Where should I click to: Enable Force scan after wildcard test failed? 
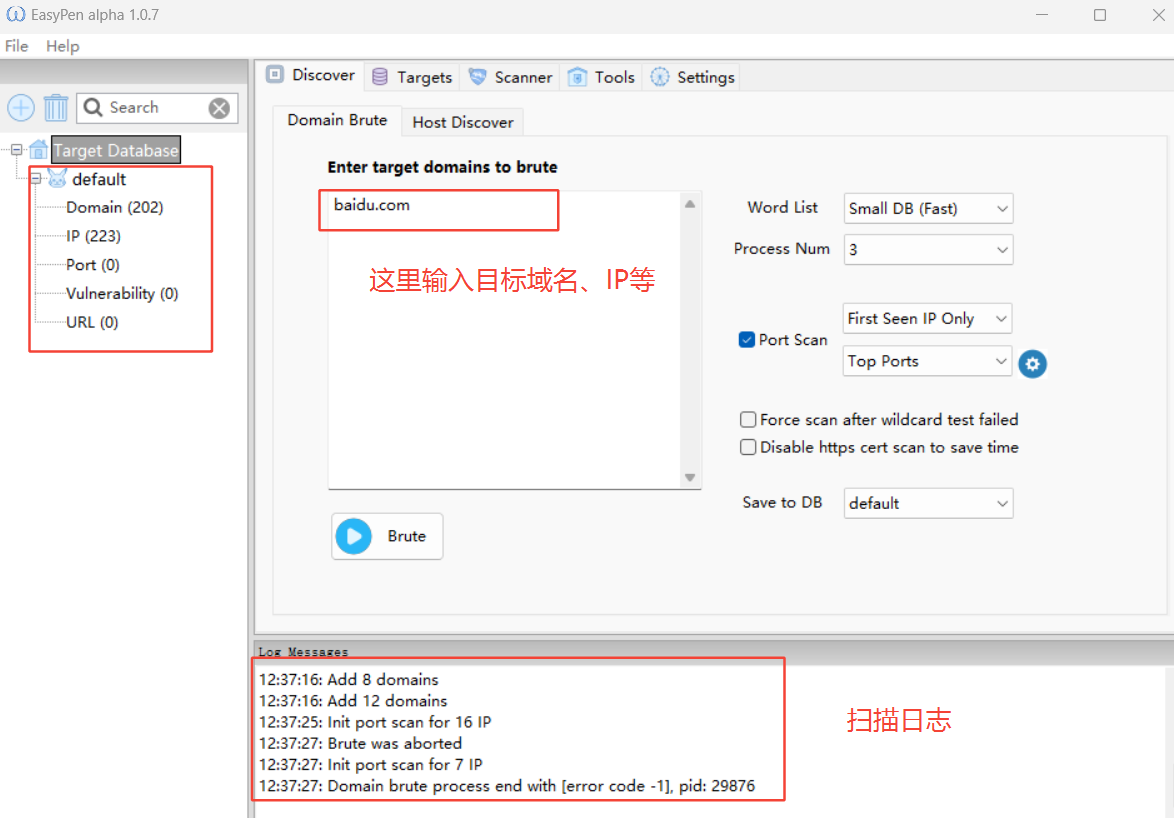click(x=748, y=420)
